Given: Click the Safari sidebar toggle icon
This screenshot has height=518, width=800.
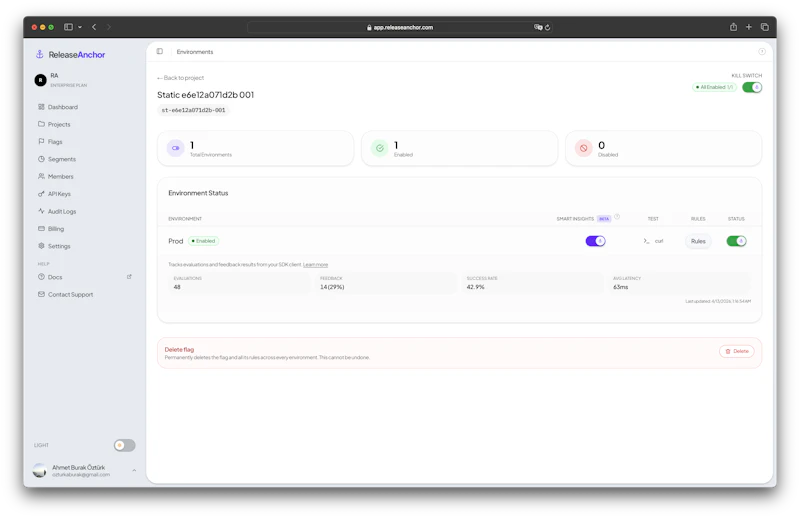Looking at the screenshot, I should coord(68,27).
